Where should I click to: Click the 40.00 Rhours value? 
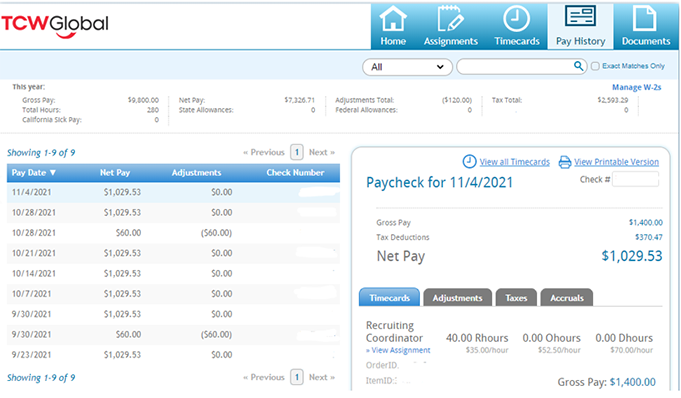tap(477, 338)
